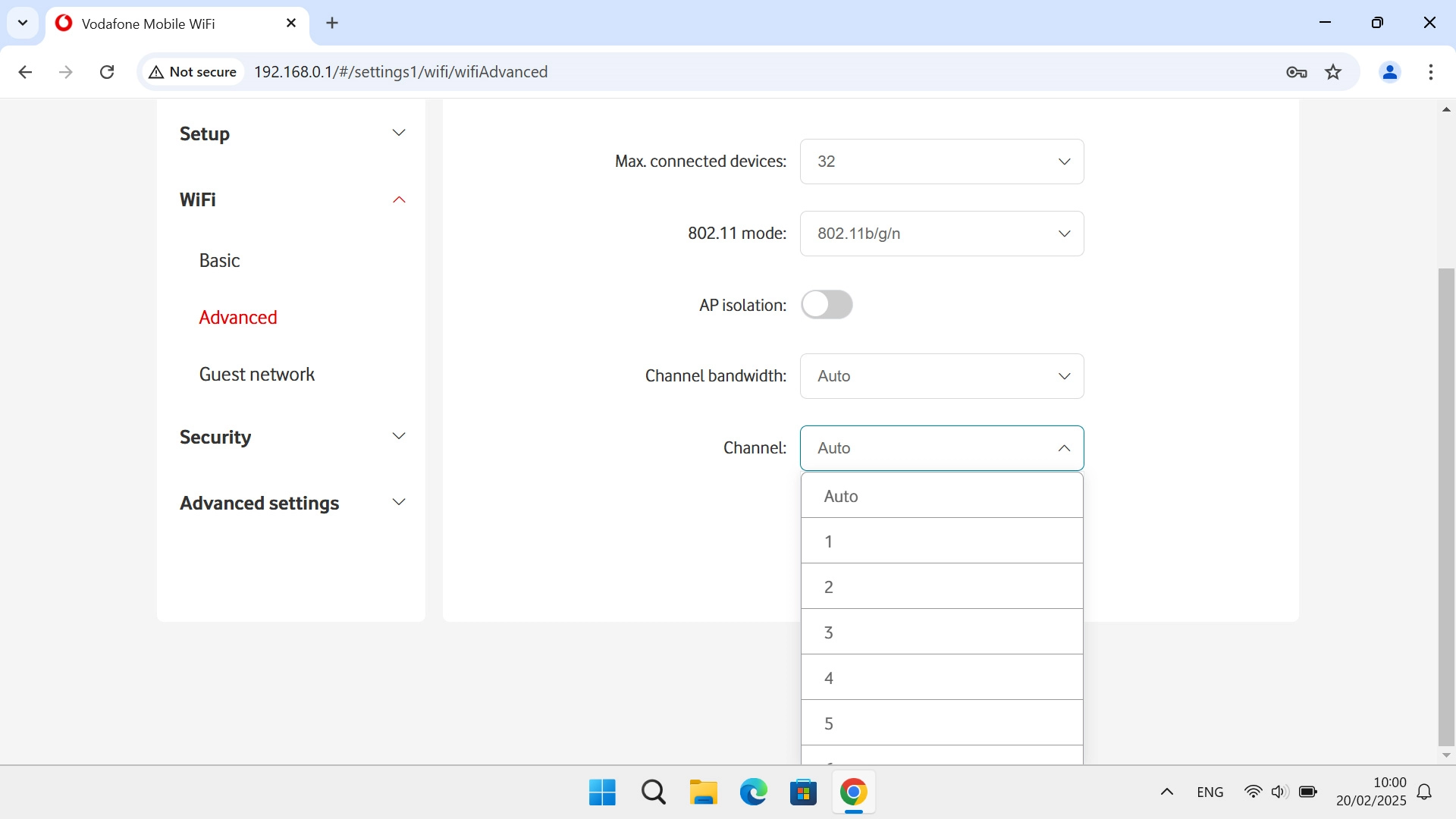
Task: Open the Guest network page
Action: (256, 375)
